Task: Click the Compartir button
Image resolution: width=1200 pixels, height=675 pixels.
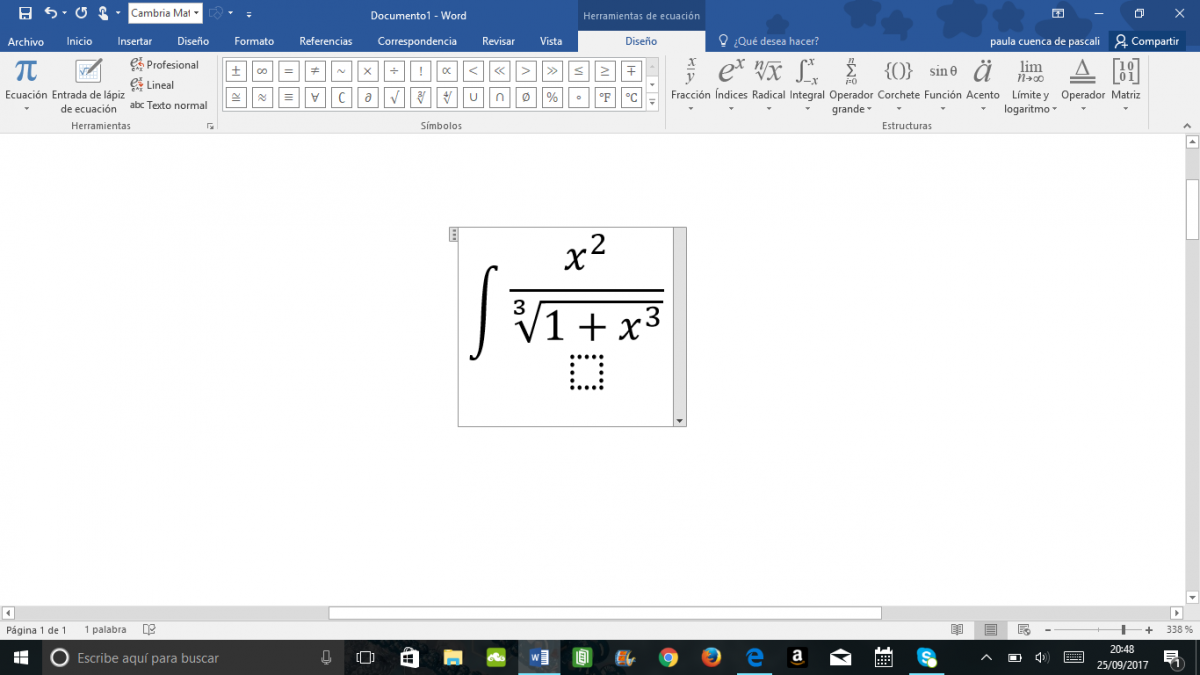Action: [x=1146, y=41]
